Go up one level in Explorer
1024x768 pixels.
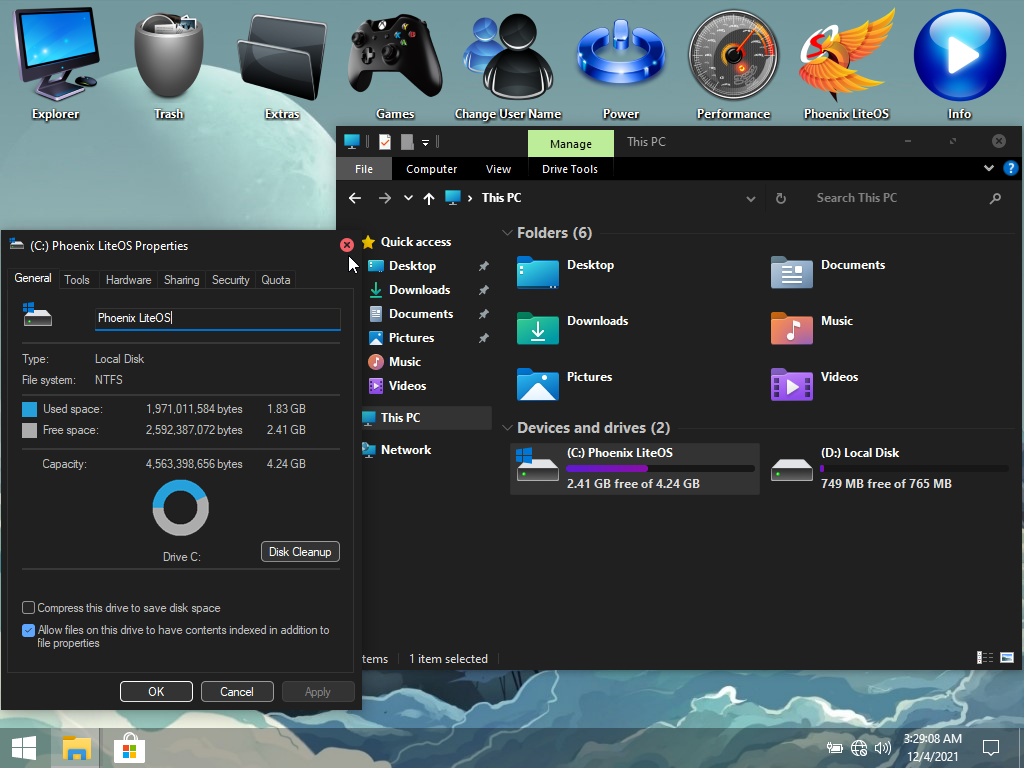pos(428,198)
